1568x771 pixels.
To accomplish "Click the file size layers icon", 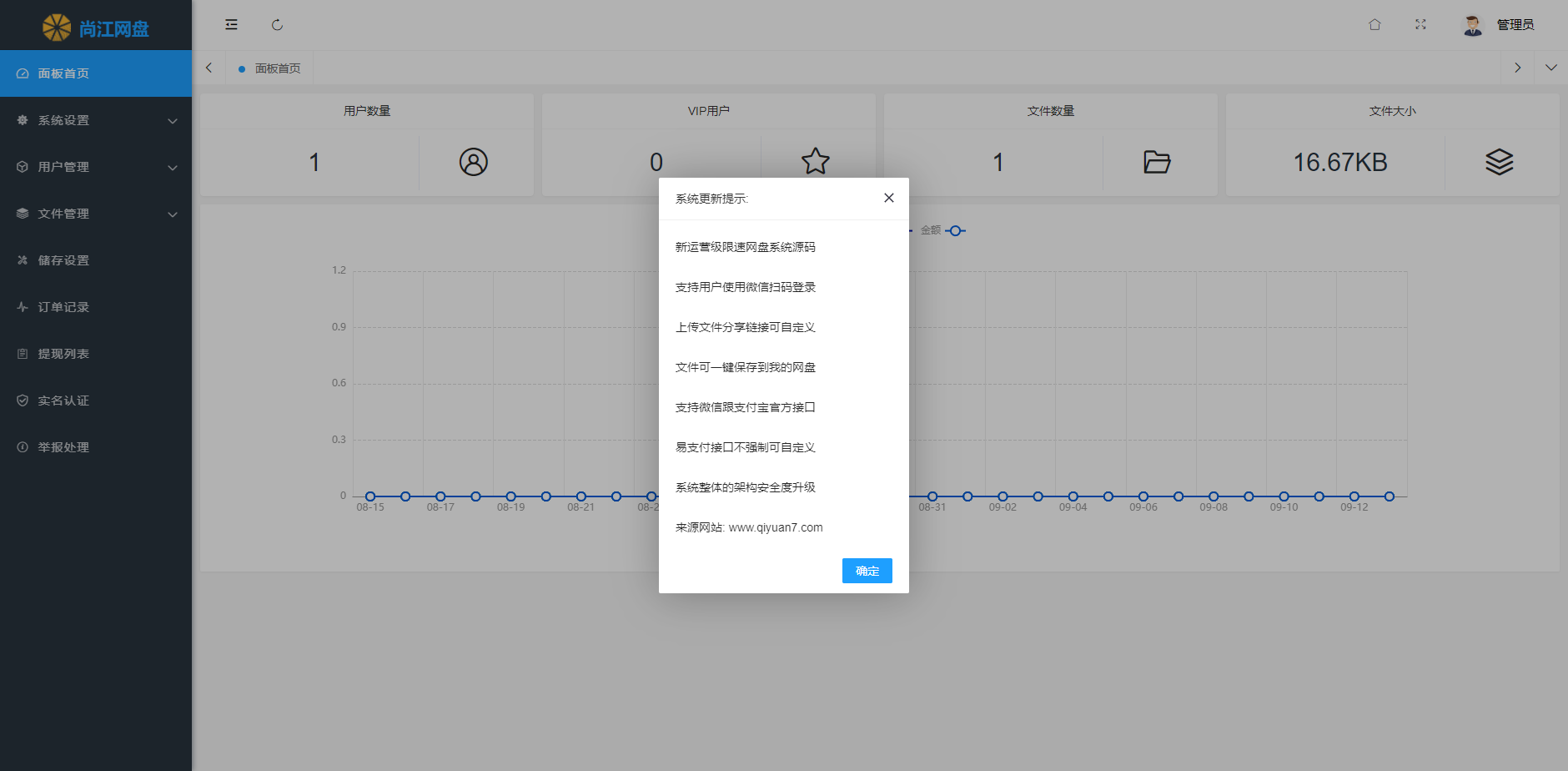I will (x=1499, y=162).
